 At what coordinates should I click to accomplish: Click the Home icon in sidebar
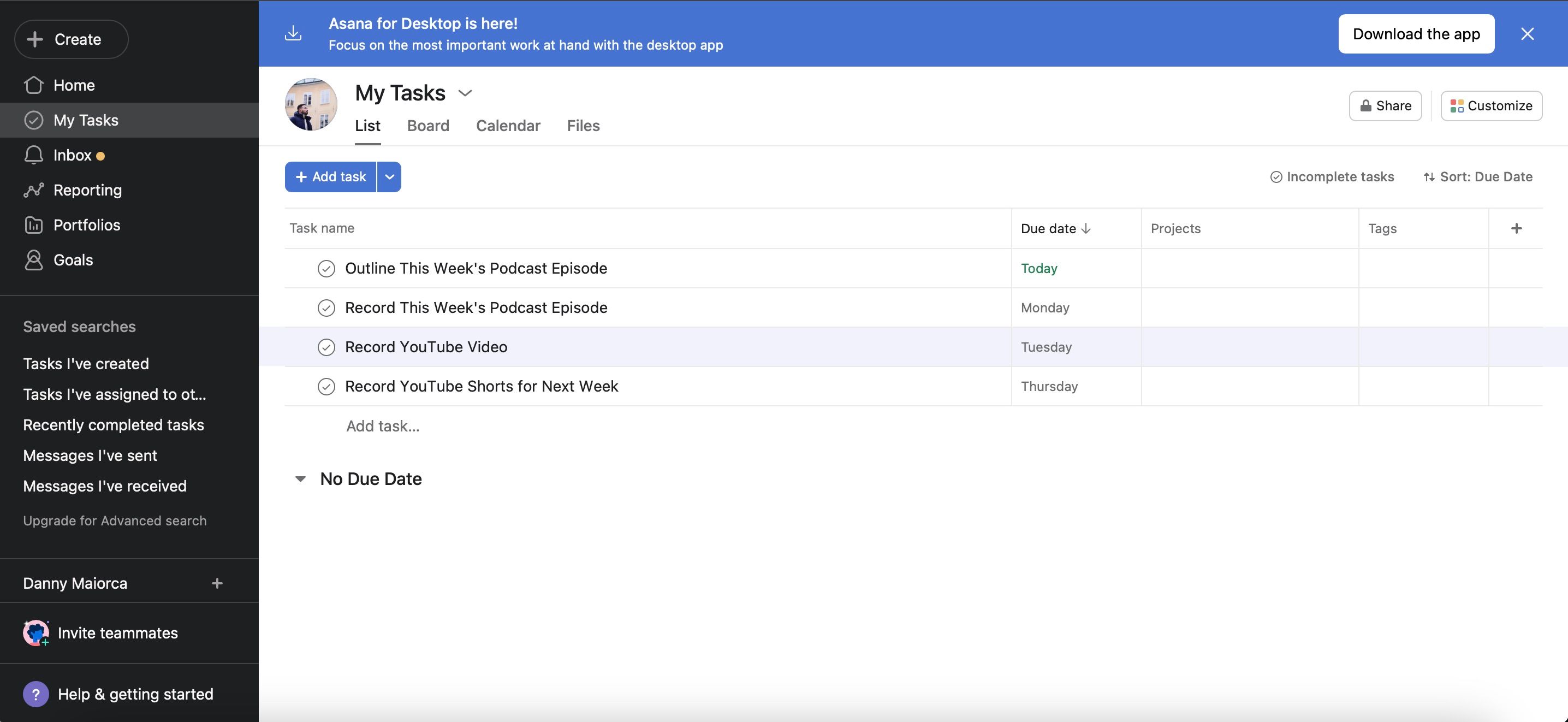[33, 85]
